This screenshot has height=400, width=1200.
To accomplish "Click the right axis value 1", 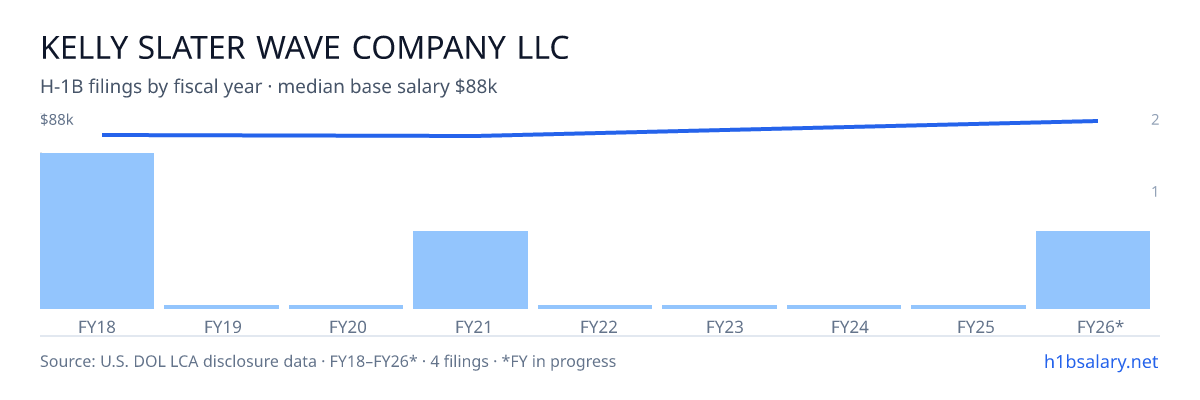I will 1155,192.
